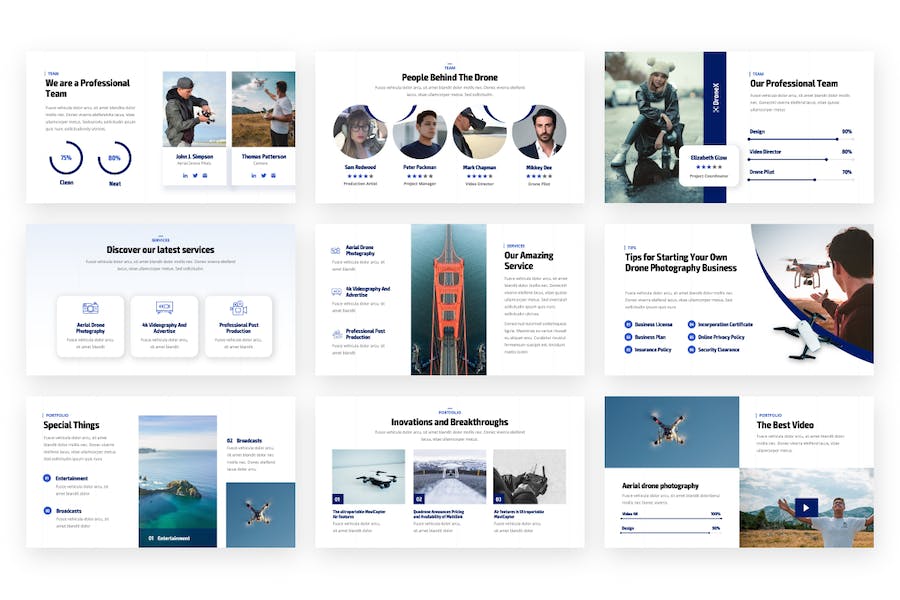Image resolution: width=900 pixels, height=600 pixels.
Task: Click the 75% Clean circular progress ring
Action: pos(66,158)
